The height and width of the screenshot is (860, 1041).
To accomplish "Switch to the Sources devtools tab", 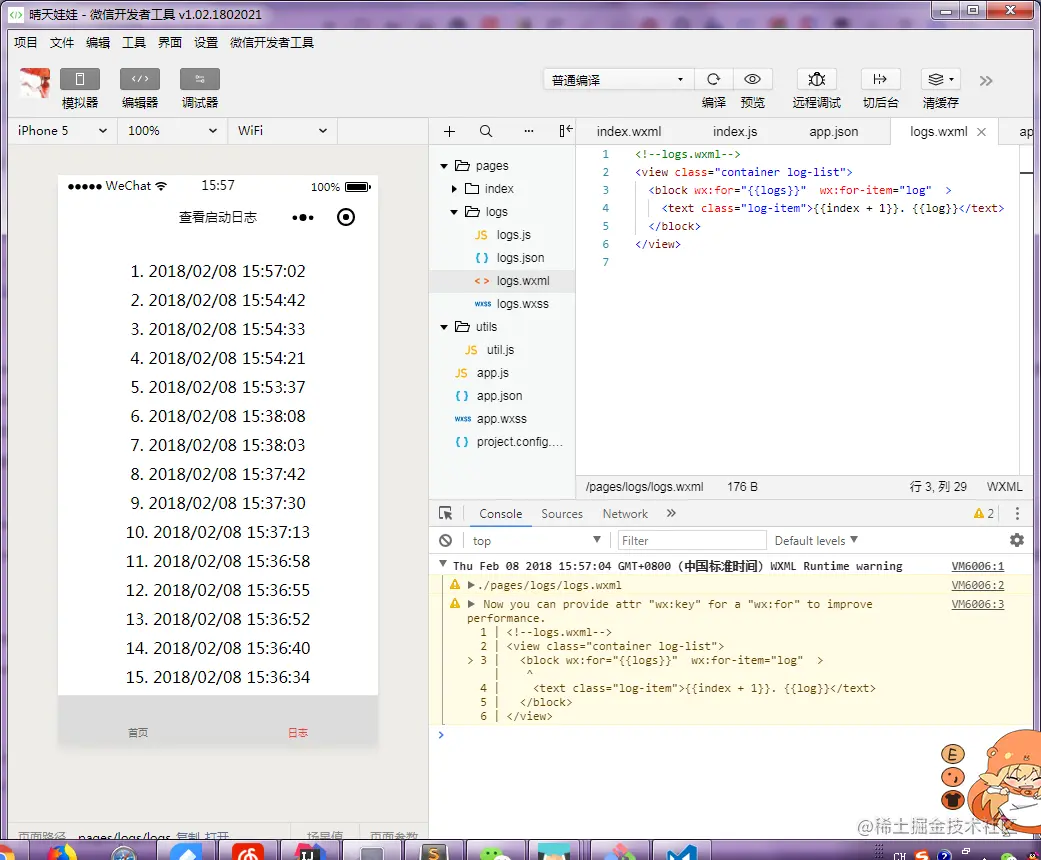I will point(562,514).
